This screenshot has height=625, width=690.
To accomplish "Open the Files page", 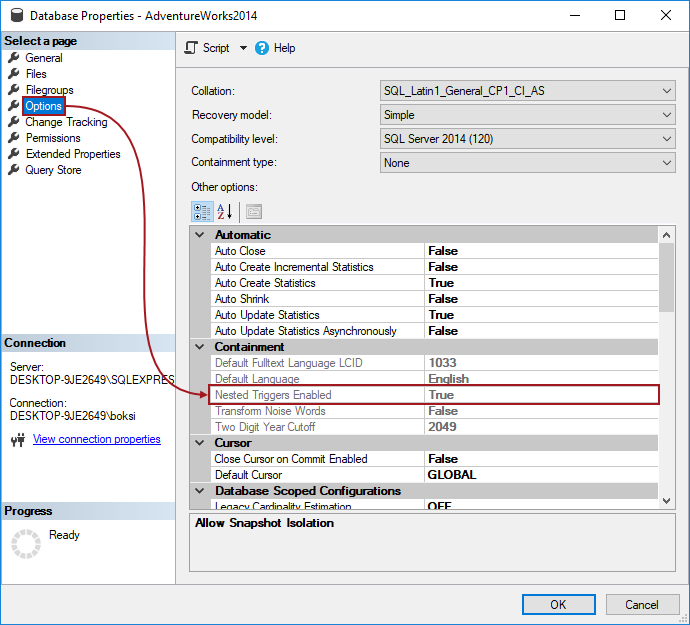I will click(36, 74).
